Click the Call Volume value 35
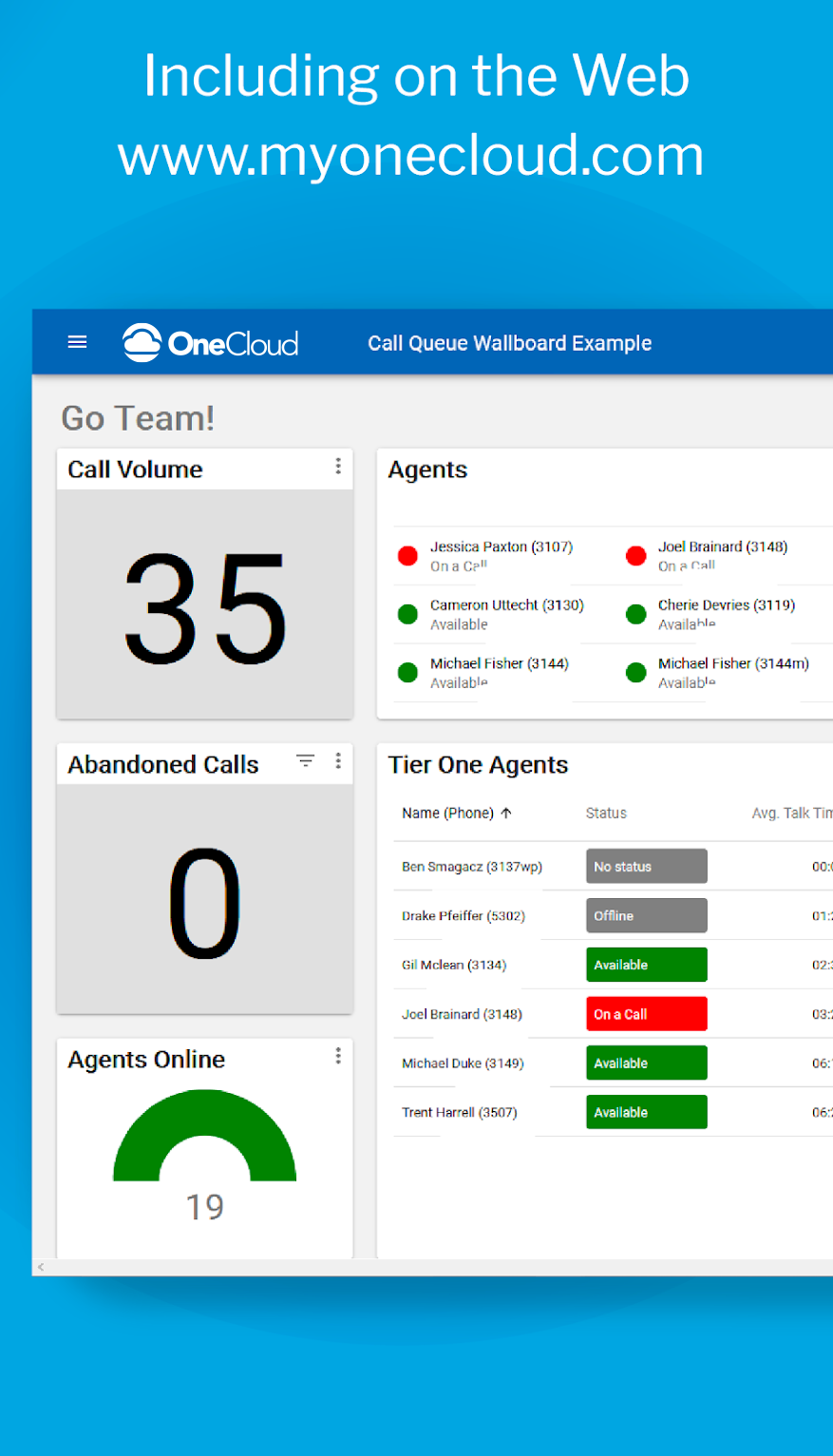 [205, 609]
